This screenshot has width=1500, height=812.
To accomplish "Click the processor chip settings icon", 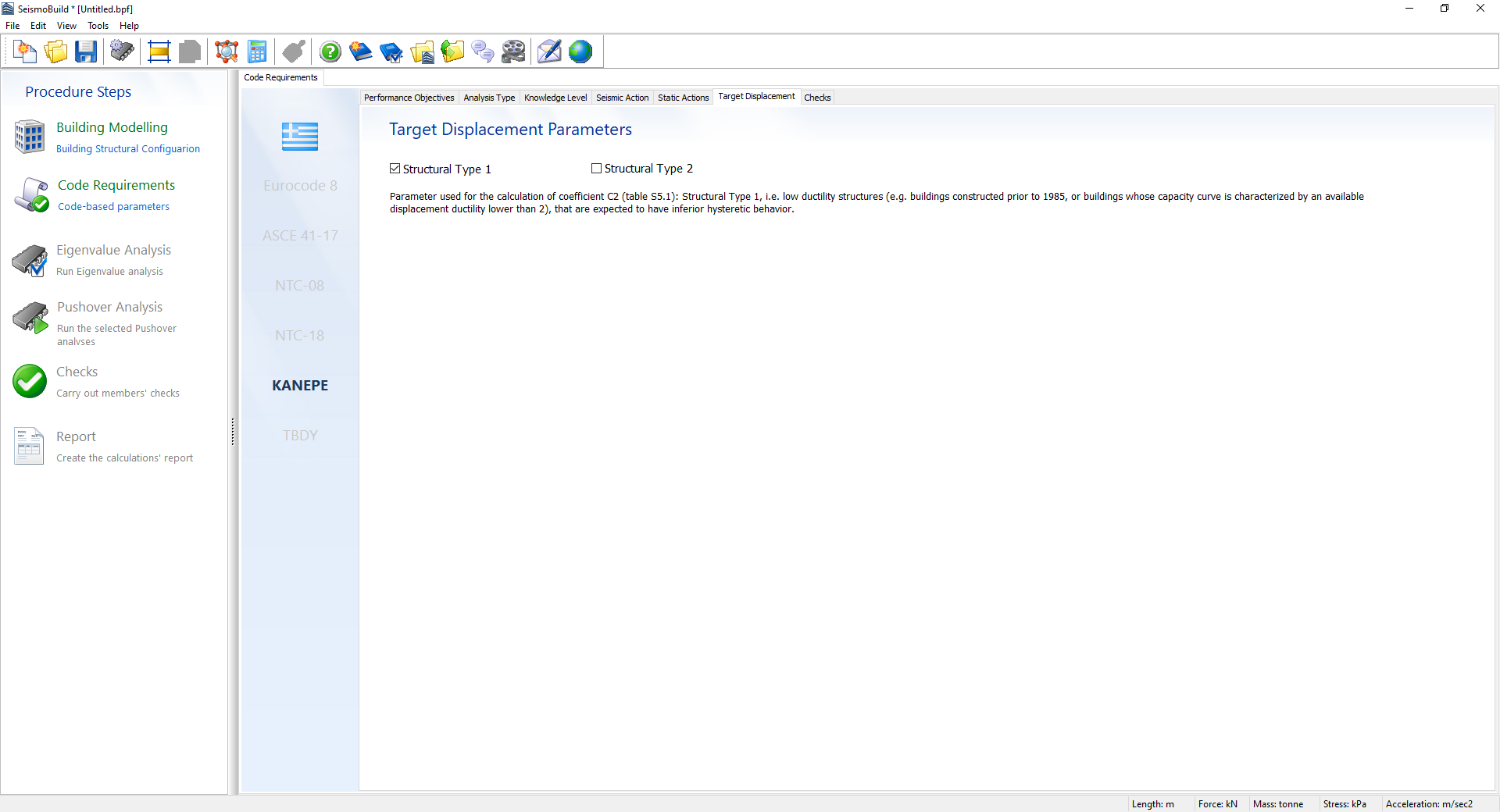I will [x=122, y=52].
